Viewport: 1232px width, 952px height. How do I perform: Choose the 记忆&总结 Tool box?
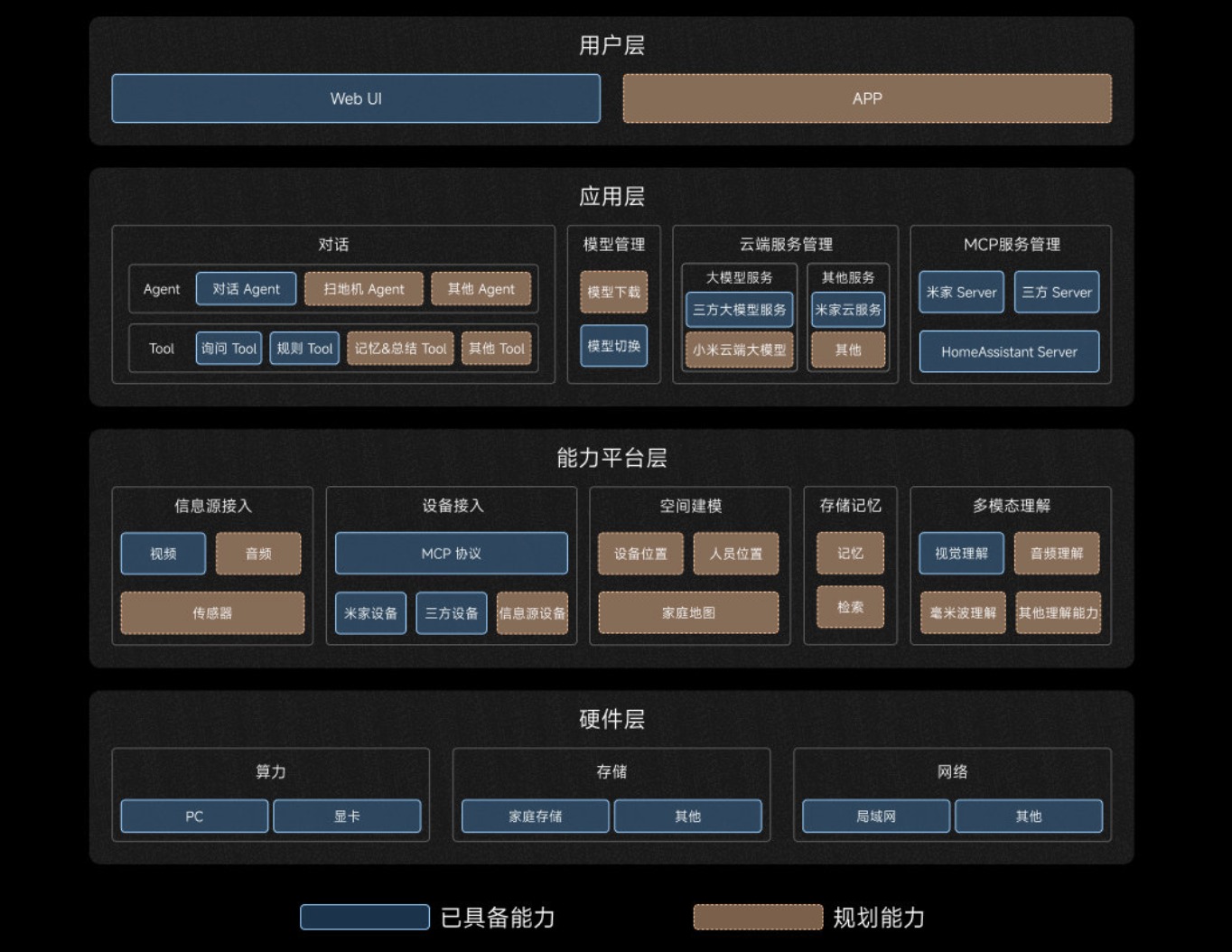click(400, 349)
